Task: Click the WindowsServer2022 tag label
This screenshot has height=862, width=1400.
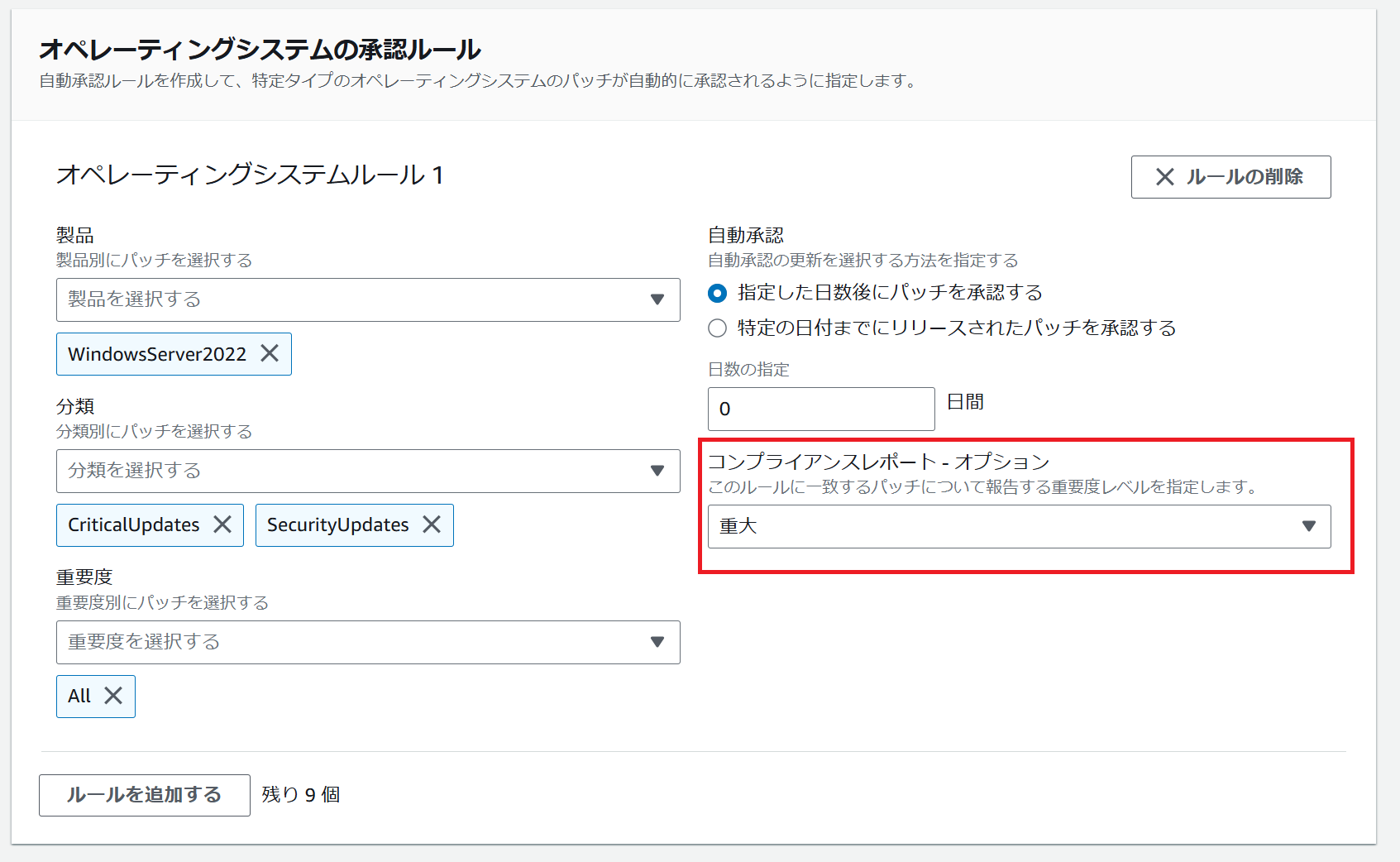Action: click(x=157, y=354)
